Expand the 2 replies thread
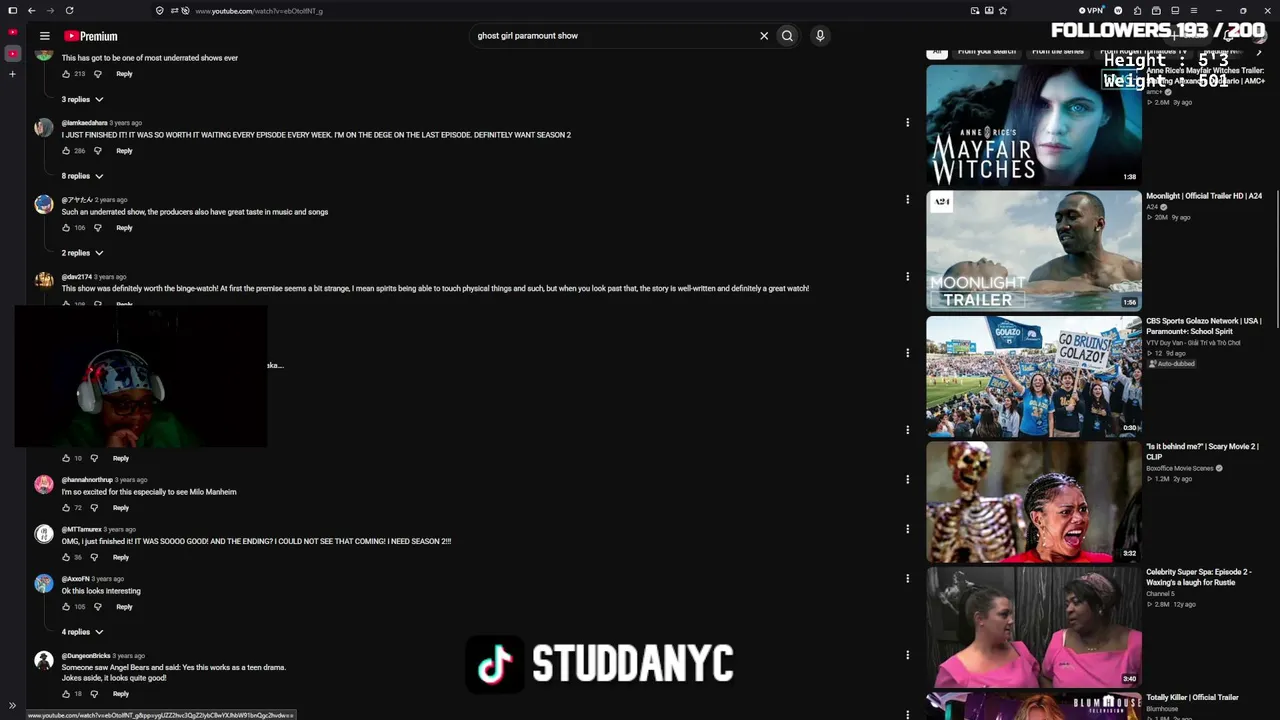Viewport: 1280px width, 720px height. (82, 254)
